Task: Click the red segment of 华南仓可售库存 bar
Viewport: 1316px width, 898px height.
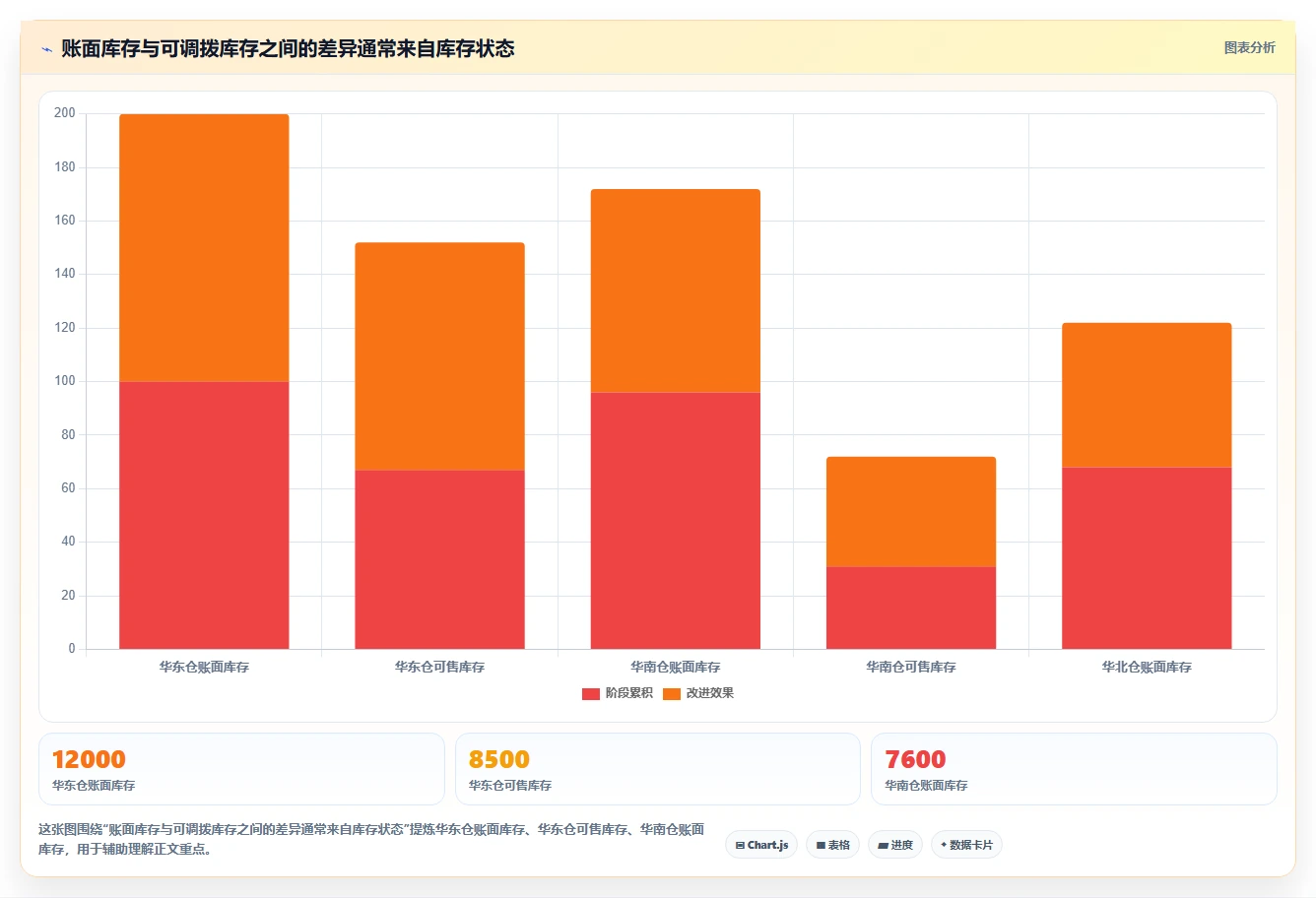Action: [x=911, y=608]
